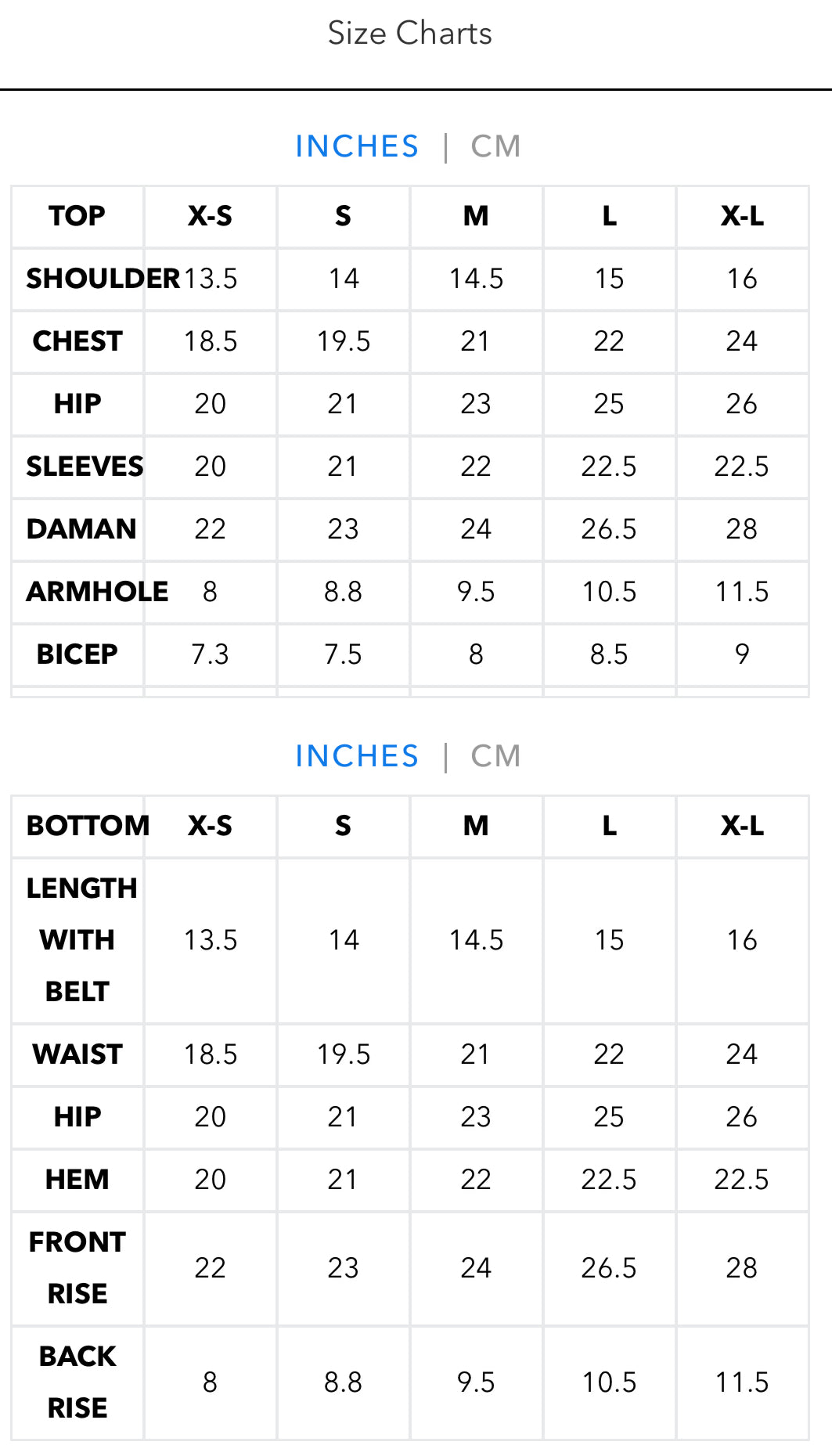Screen dimensions: 832x1456
Task: Select INCHES for the bottom chart
Action: [x=357, y=756]
